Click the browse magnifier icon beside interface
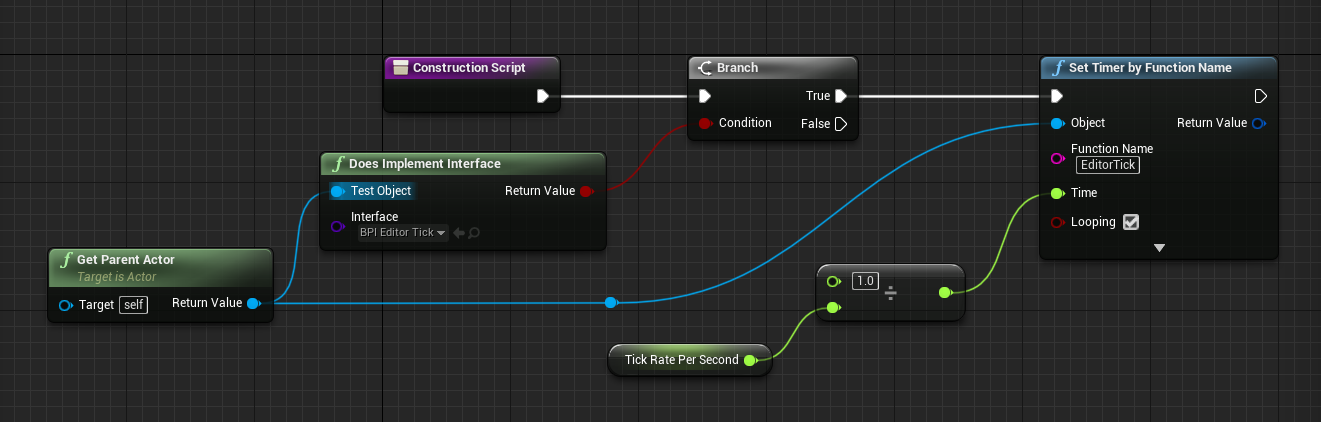Viewport: 1321px width, 422px height. 474,232
